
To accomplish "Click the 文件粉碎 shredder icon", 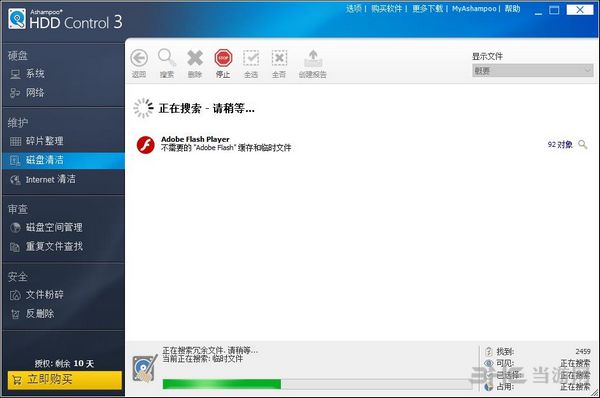I will [15, 295].
